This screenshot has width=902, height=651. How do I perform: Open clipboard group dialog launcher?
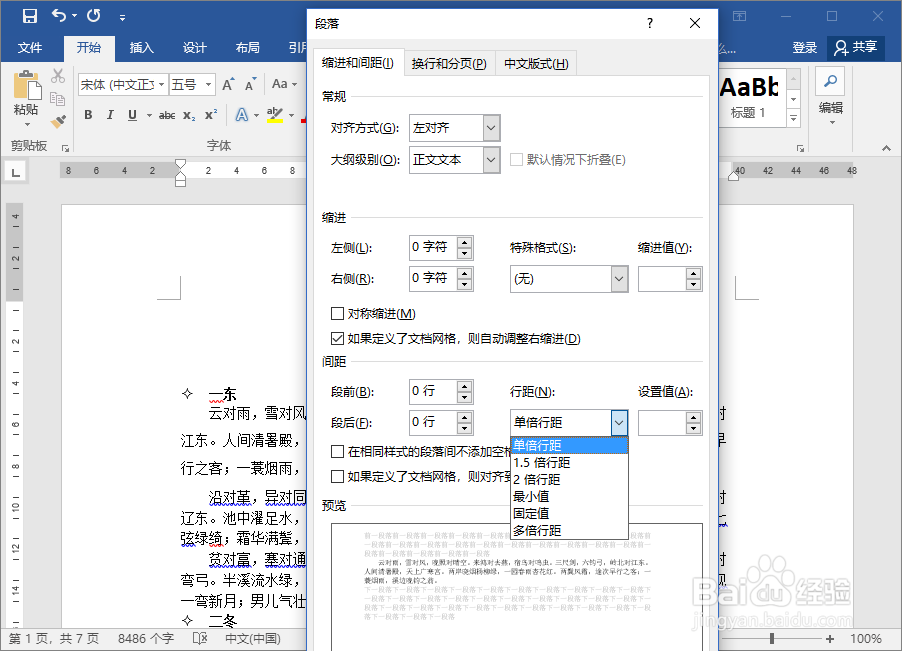pos(66,148)
